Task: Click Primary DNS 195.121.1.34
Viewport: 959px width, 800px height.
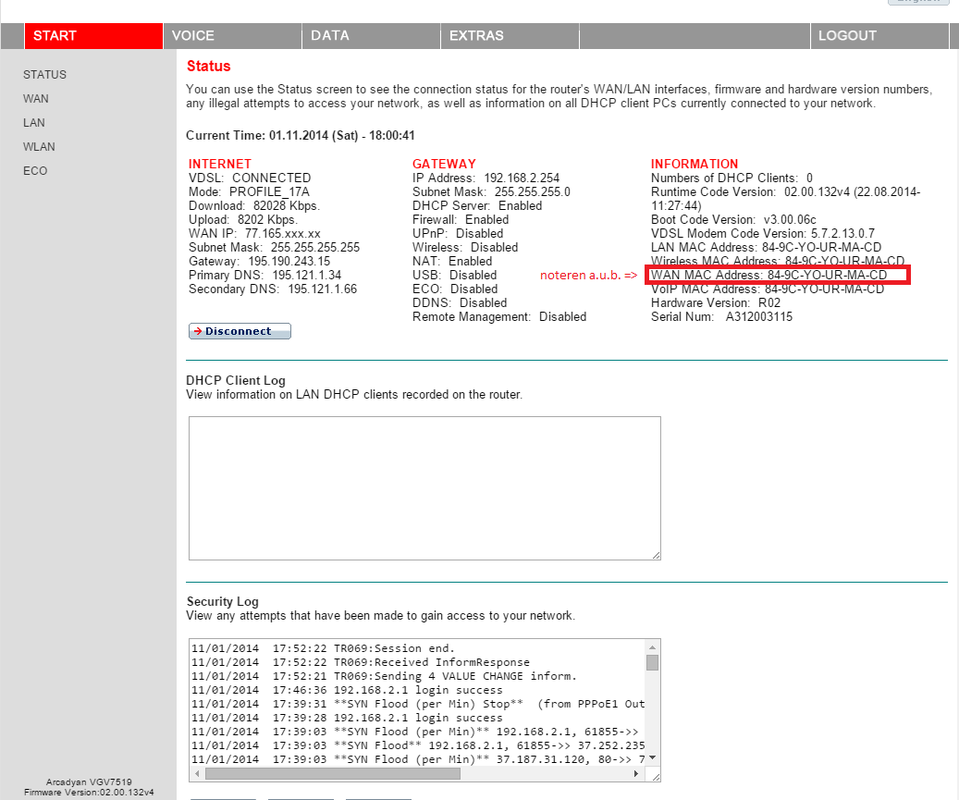Action: 265,275
